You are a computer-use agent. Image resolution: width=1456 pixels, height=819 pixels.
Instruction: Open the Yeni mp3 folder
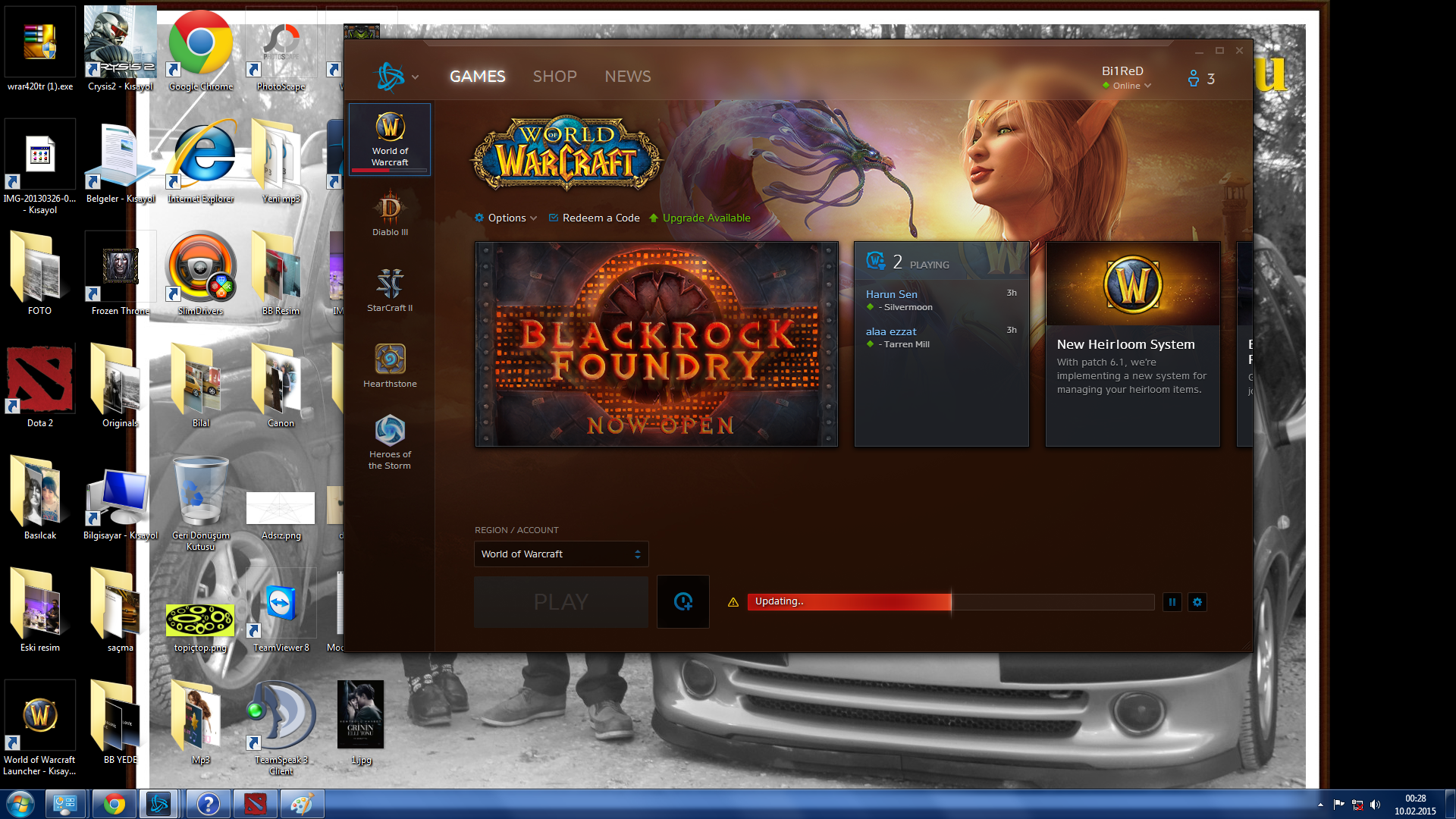[x=281, y=162]
